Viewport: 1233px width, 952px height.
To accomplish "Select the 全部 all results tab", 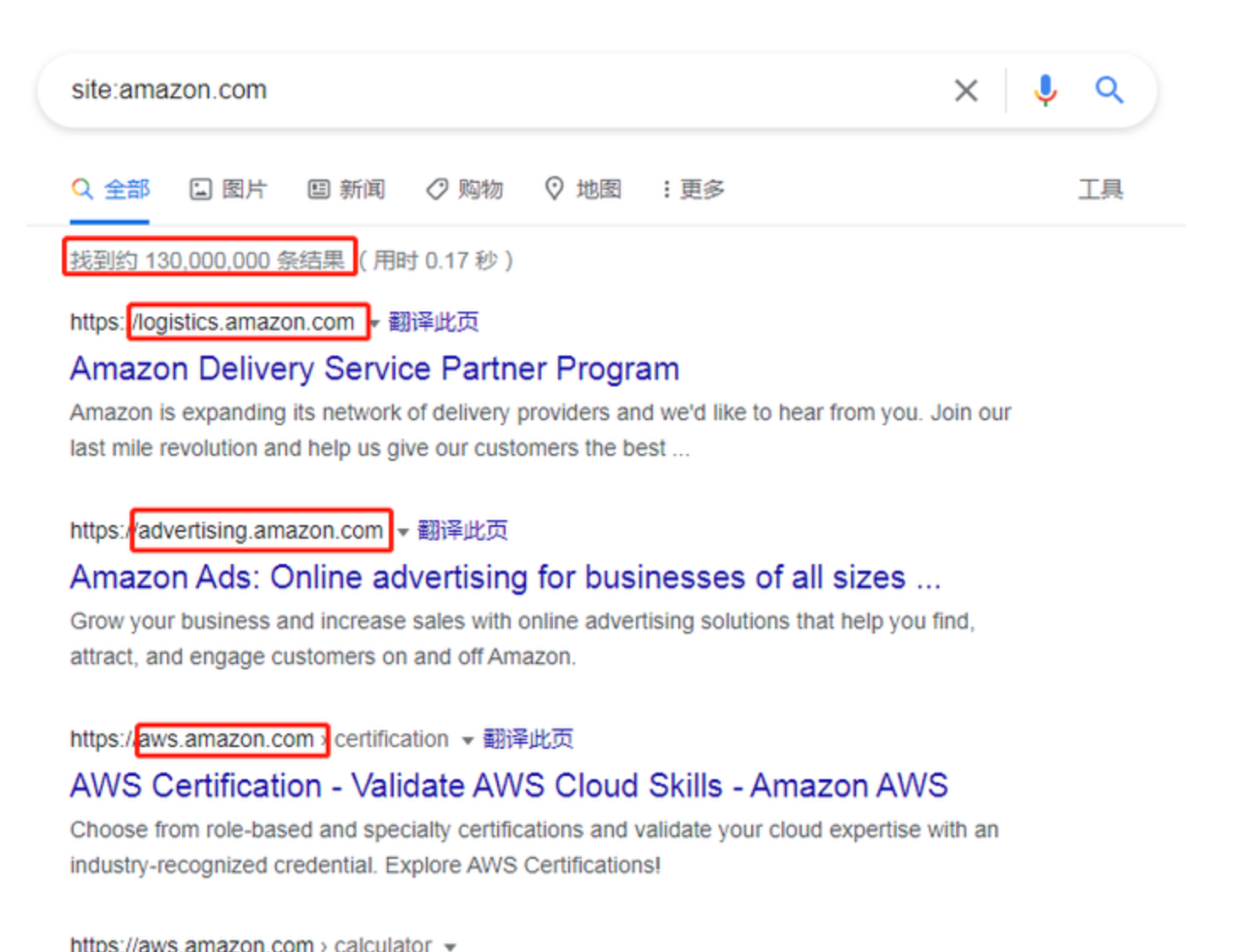I will (x=110, y=189).
